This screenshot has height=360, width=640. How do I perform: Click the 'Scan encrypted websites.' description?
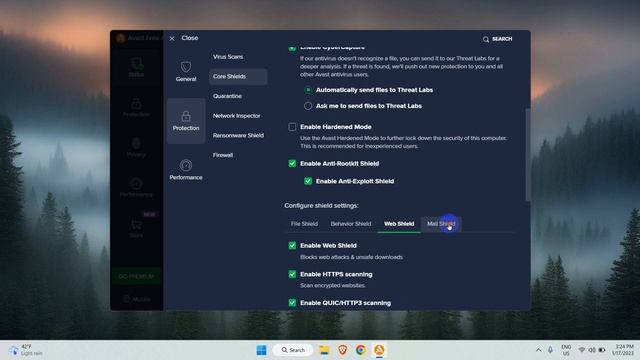333,285
